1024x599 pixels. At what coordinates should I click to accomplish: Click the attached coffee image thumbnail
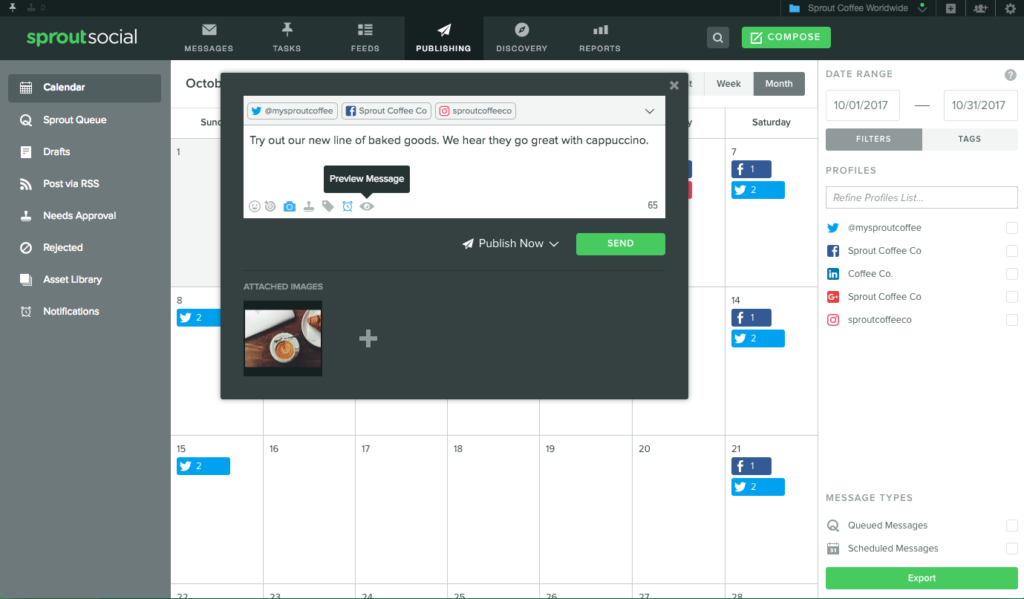click(x=283, y=338)
